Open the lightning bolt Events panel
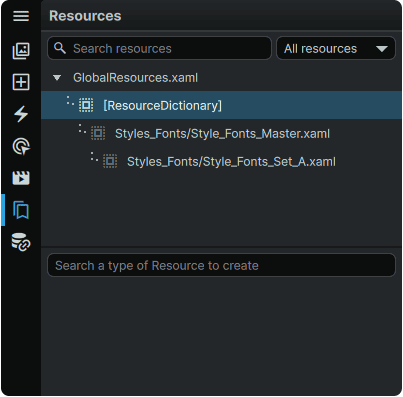 [x=21, y=114]
